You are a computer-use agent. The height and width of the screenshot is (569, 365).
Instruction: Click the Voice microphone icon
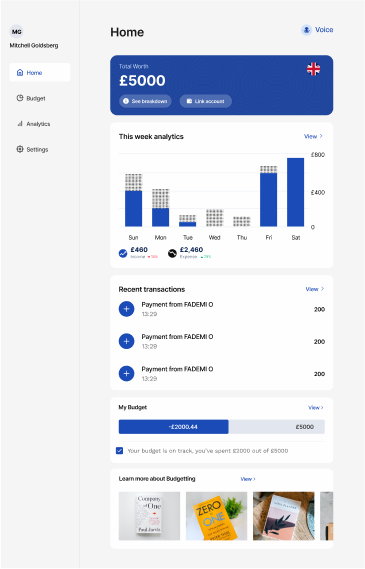[x=307, y=30]
